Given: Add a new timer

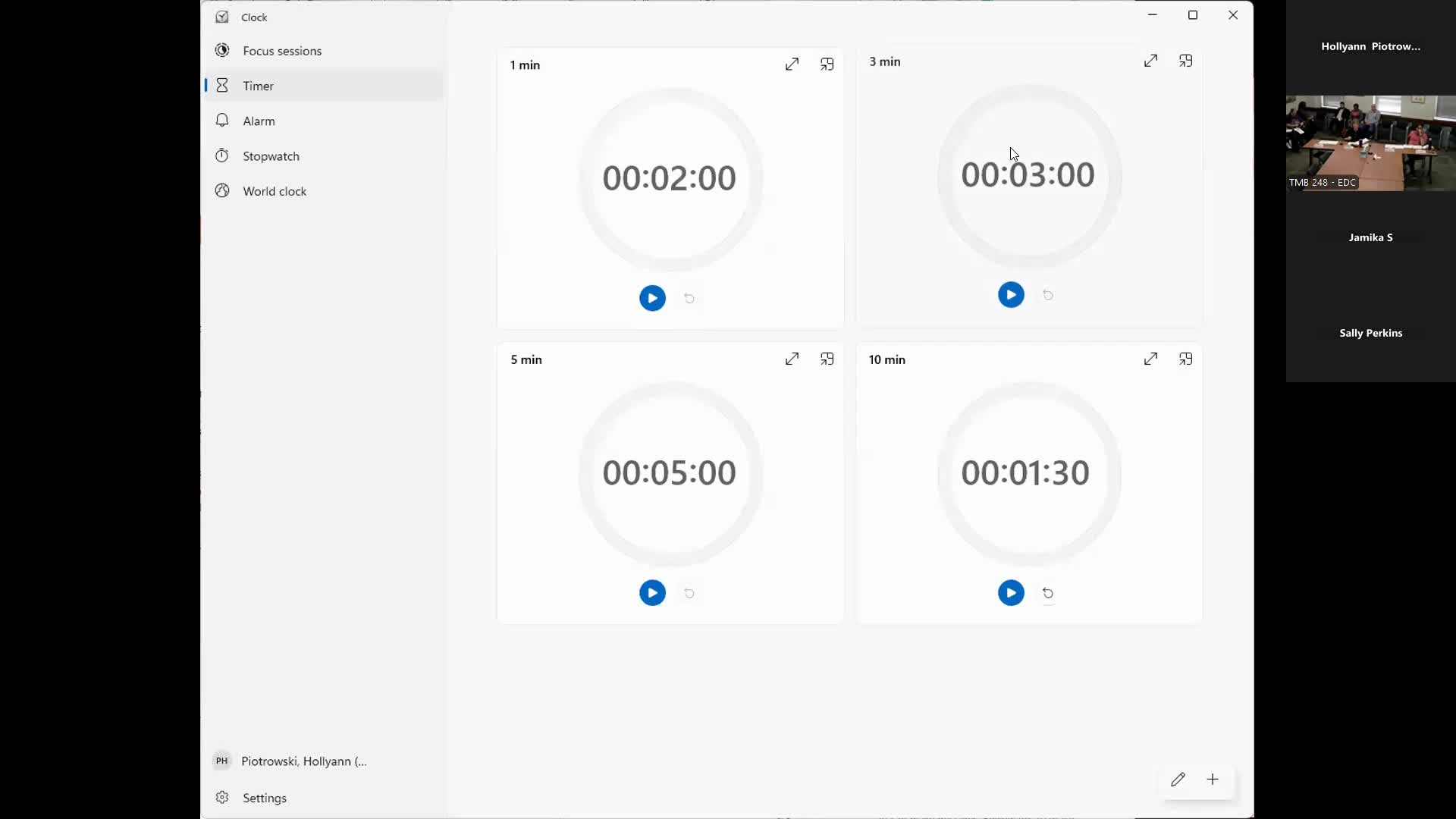Looking at the screenshot, I should click(x=1213, y=780).
